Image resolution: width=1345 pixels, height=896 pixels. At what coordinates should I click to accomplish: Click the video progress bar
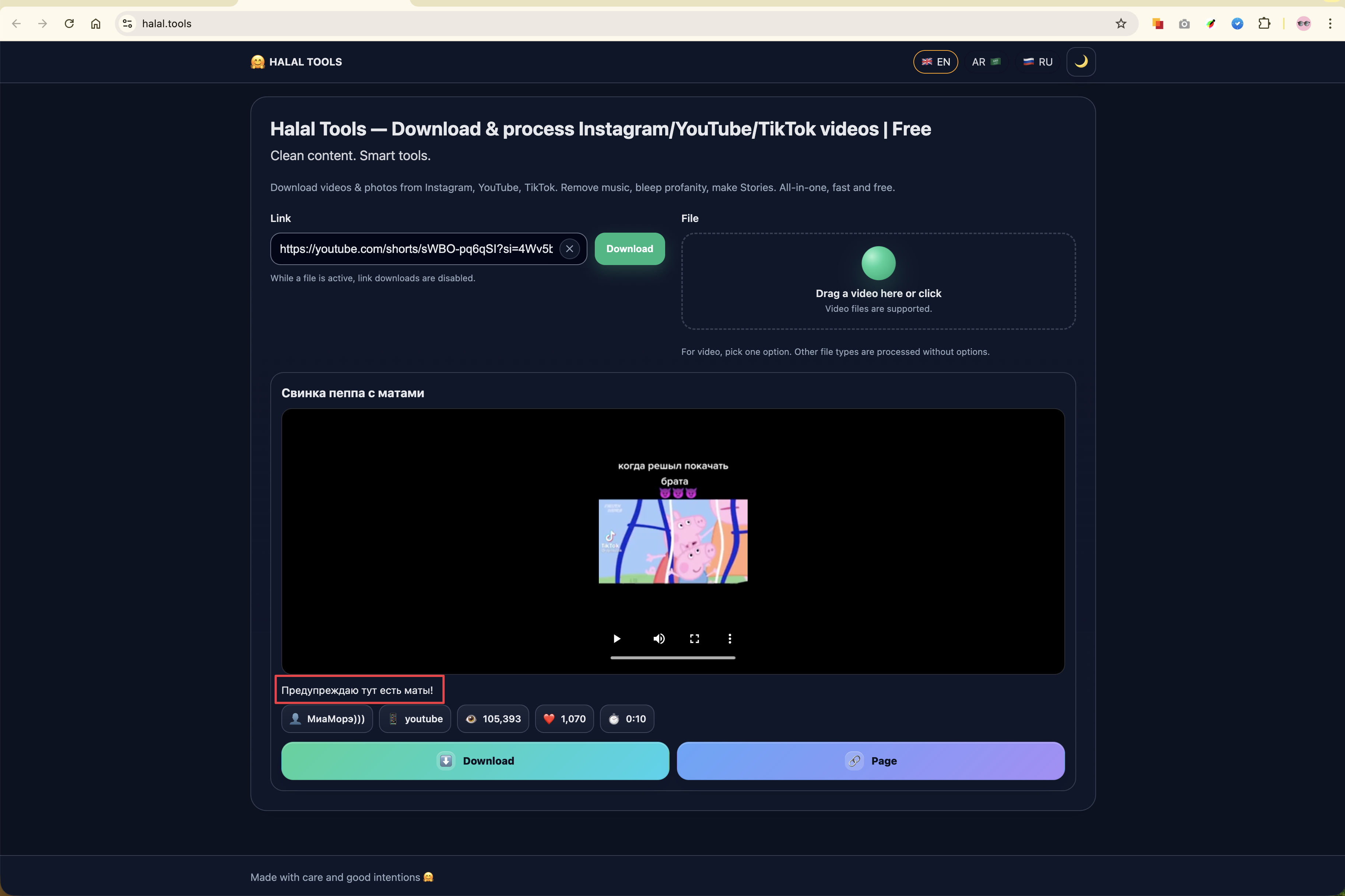click(672, 658)
